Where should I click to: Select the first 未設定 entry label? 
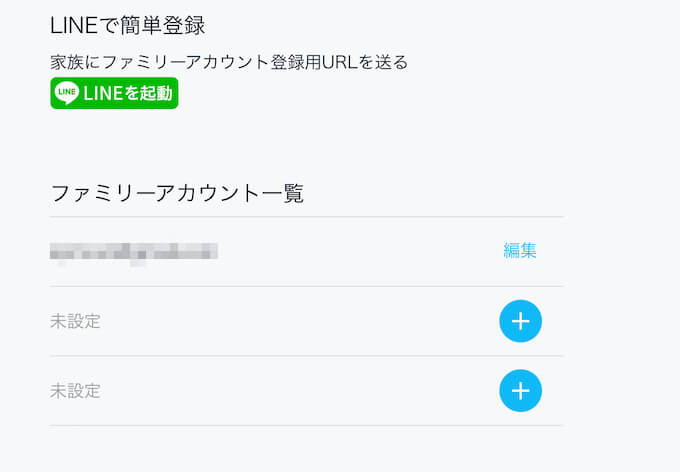75,321
